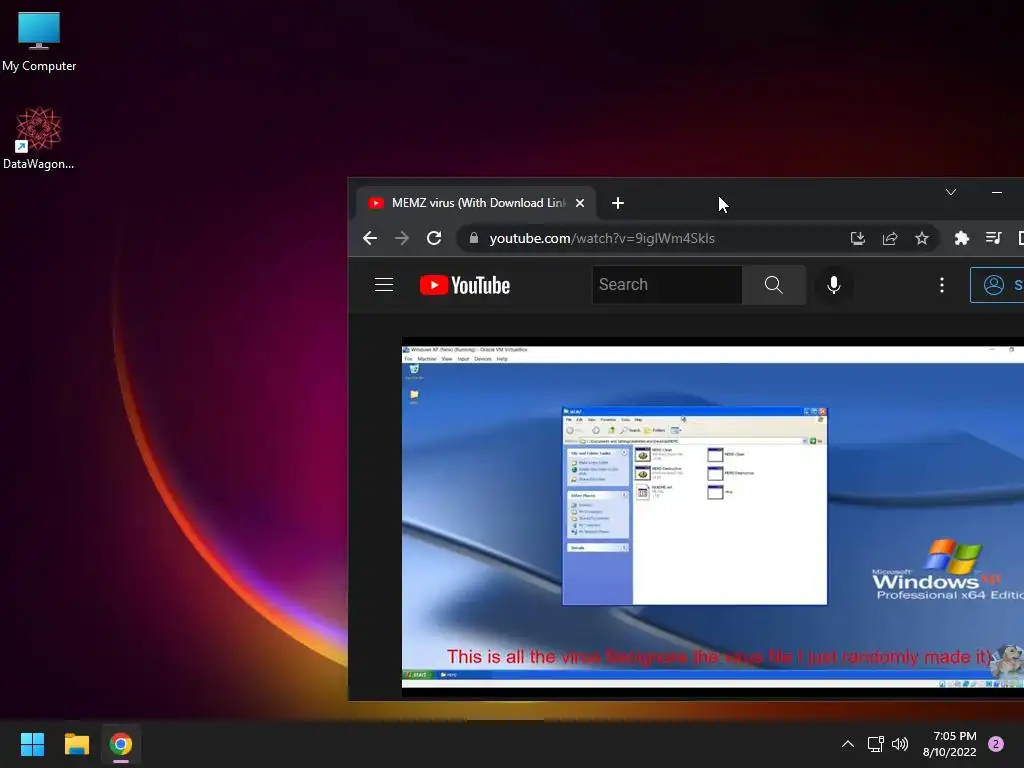
Task: Go back in Chrome
Action: point(370,238)
